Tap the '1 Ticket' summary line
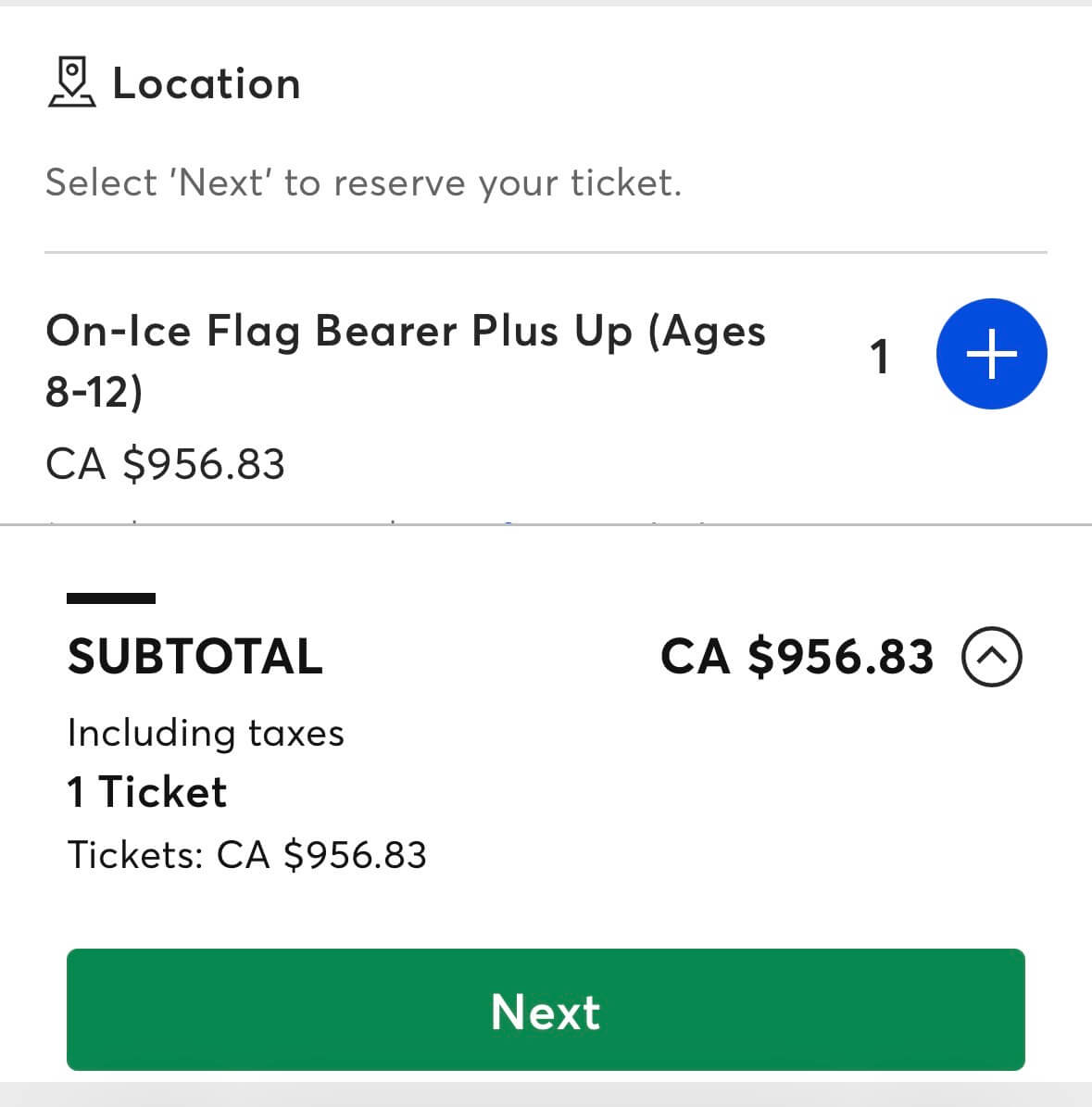 click(x=147, y=792)
